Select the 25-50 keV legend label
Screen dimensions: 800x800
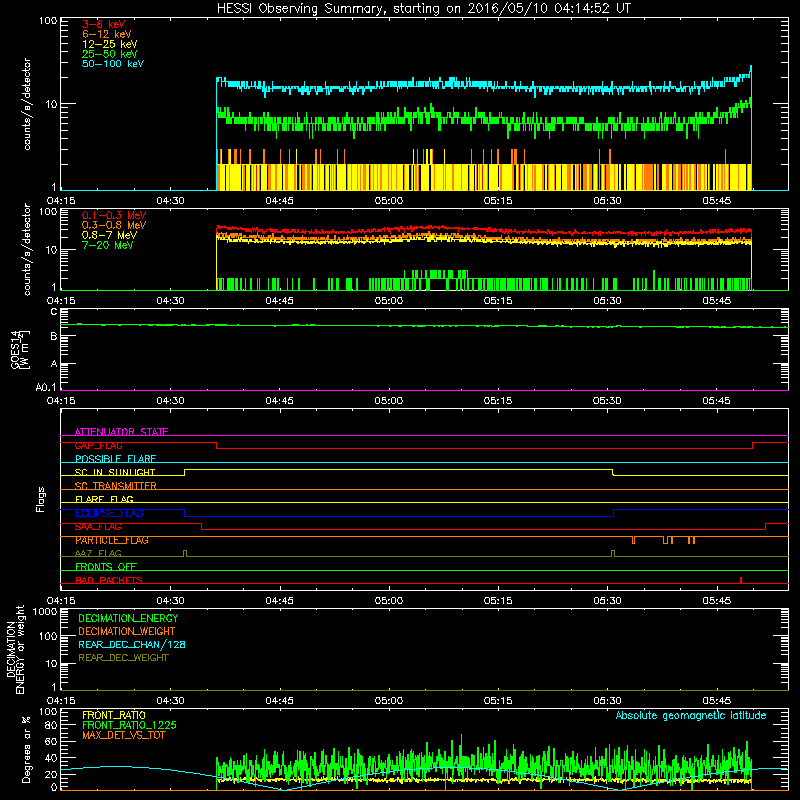110,54
